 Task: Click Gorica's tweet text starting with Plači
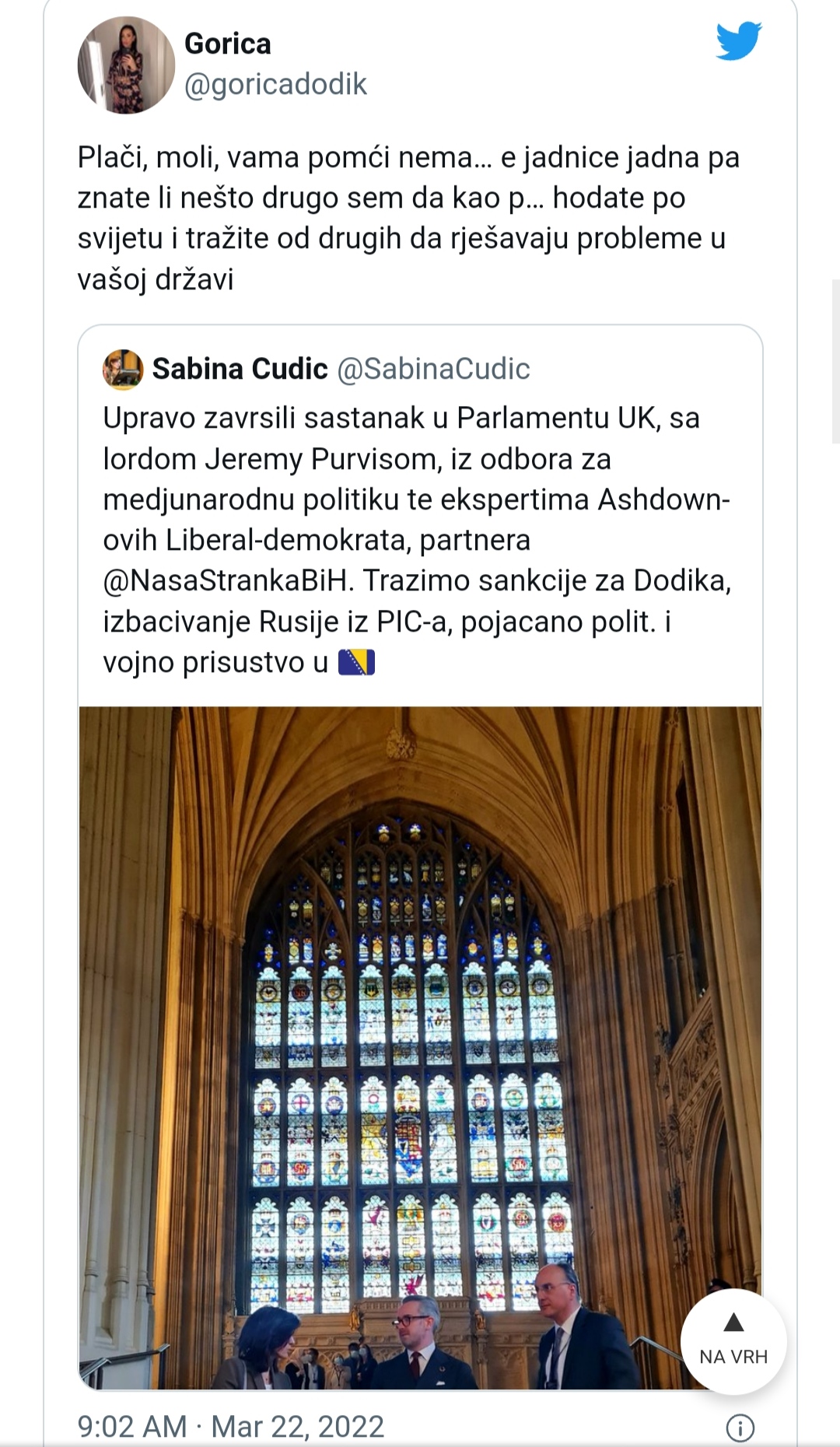tap(408, 218)
